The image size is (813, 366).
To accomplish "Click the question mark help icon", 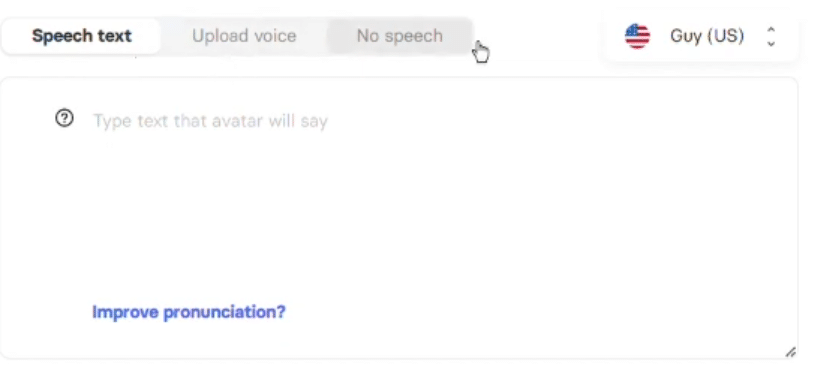I will pos(64,119).
